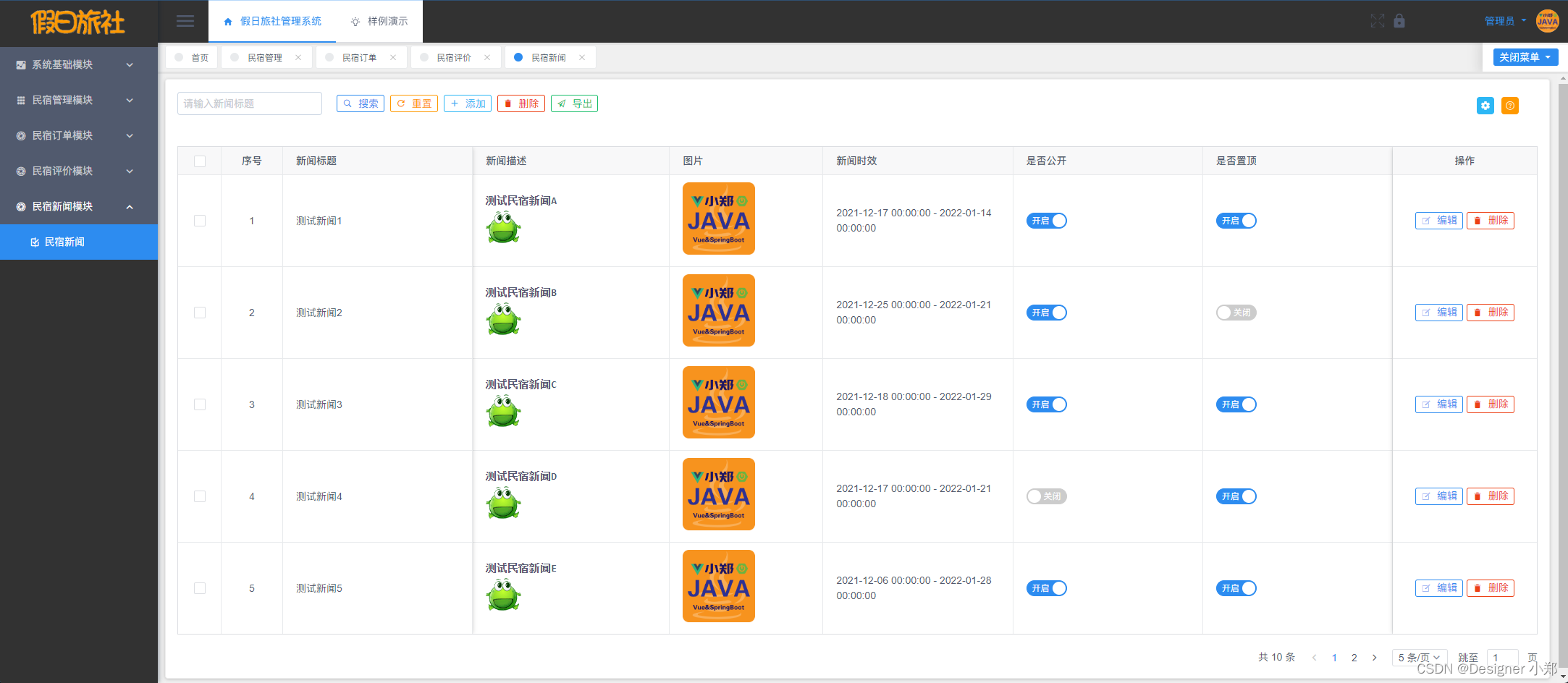Collapse the 民宿新闻模块 sidebar menu

79,206
